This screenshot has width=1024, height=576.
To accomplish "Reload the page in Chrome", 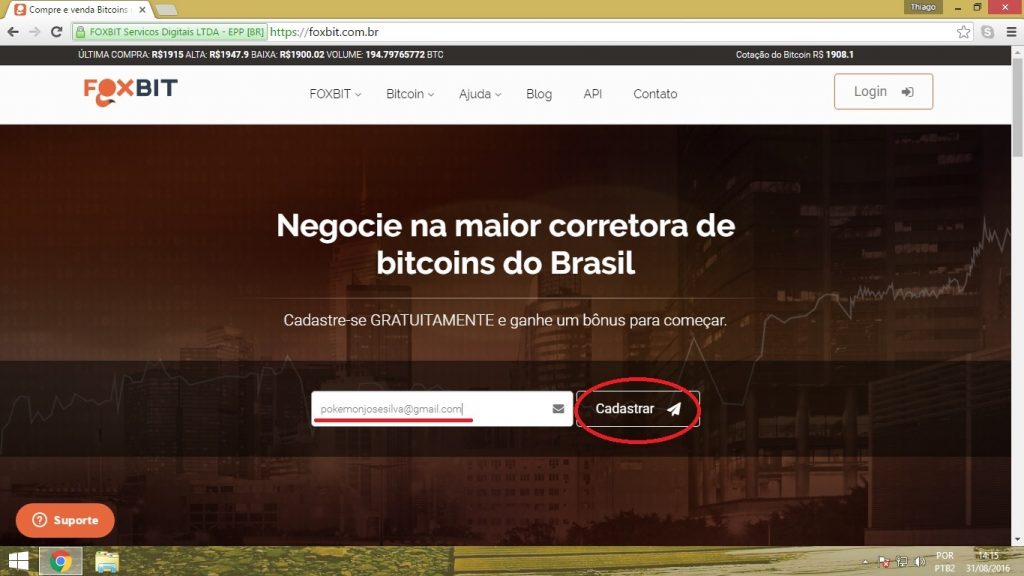I will tap(57, 32).
